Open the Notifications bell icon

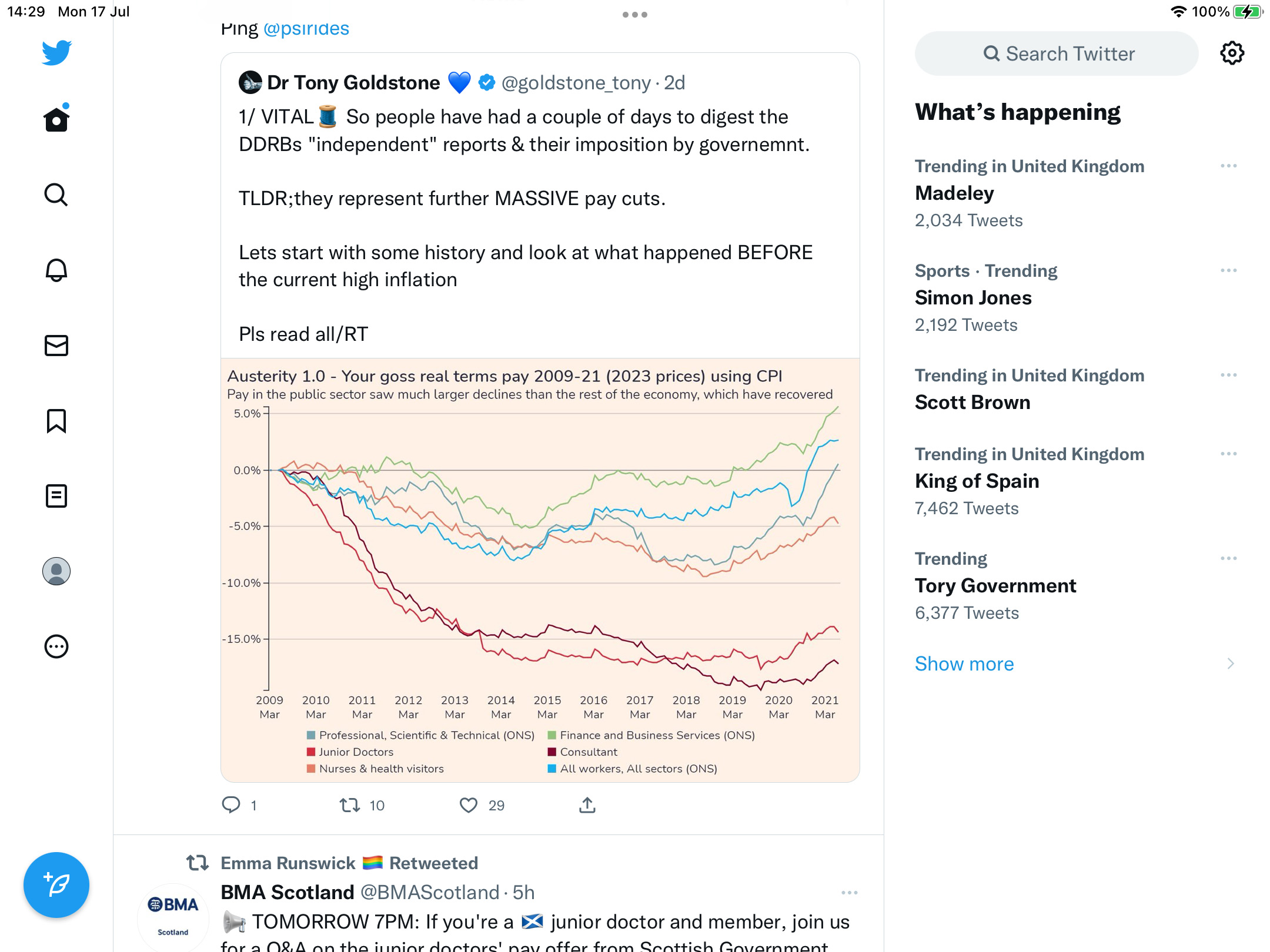tap(56, 270)
